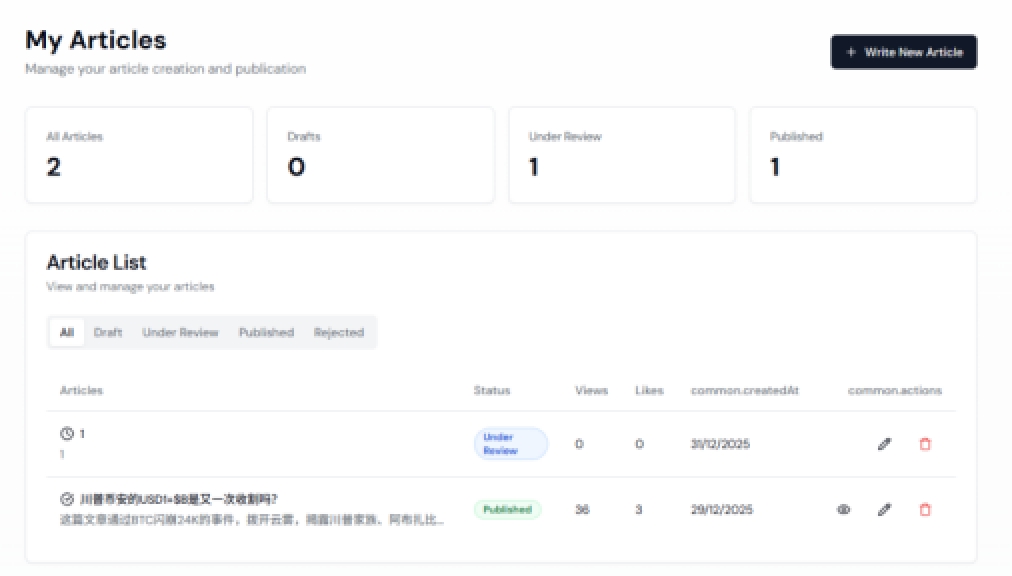The width and height of the screenshot is (1012, 576).
Task: Click the Under Review status badge
Action: [510, 443]
